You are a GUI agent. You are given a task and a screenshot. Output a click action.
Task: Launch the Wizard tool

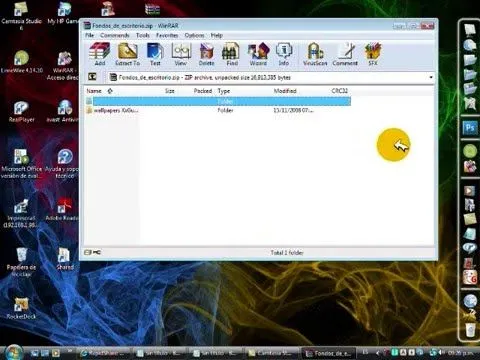point(258,54)
